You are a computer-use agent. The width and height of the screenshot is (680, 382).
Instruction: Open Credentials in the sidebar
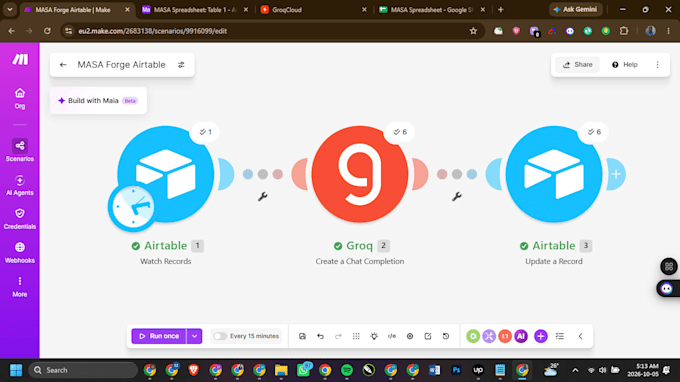coord(20,219)
